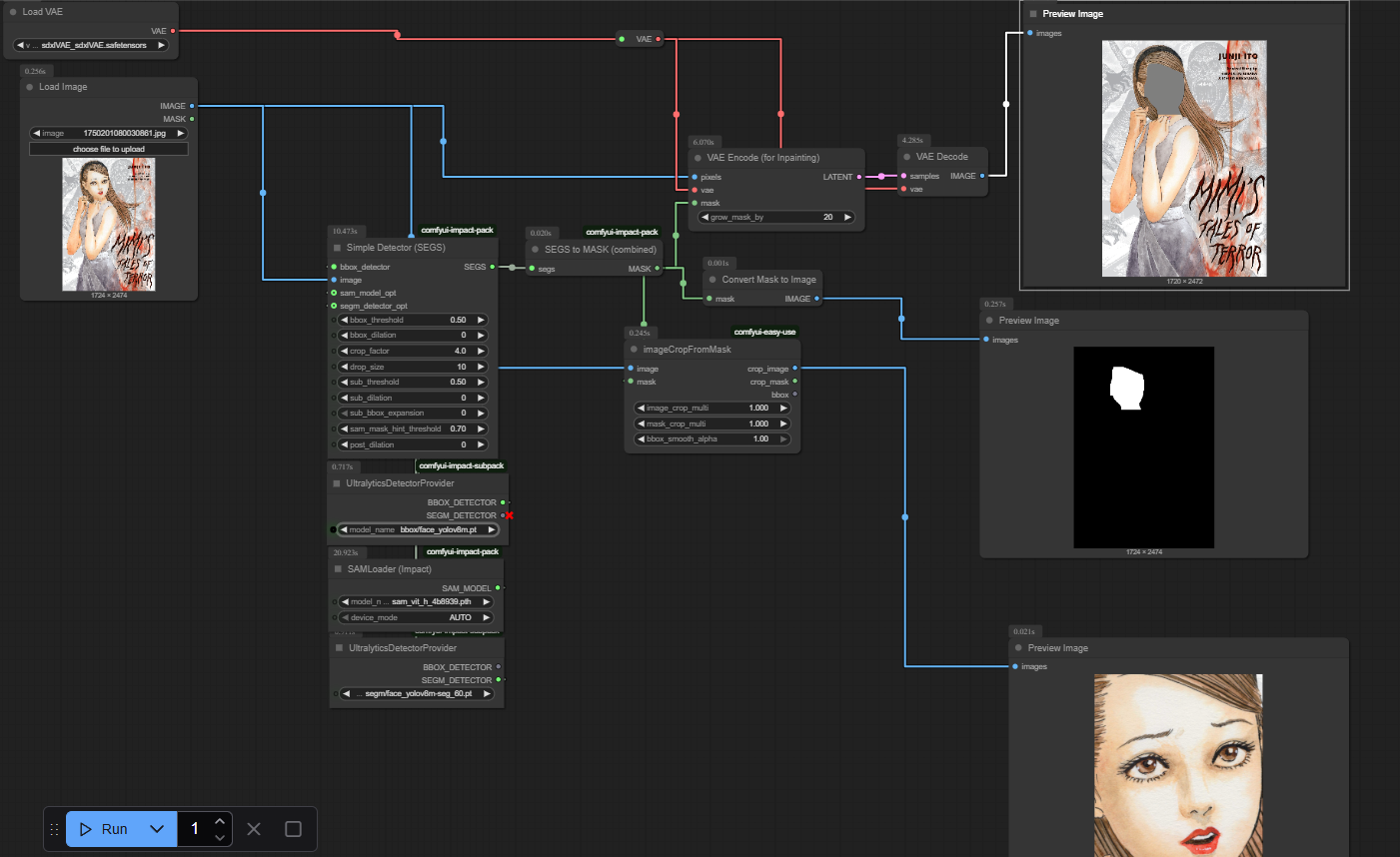Open the segm/face_yolov8m-seg_60.pt combo
The image size is (1400, 857).
pyautogui.click(x=417, y=693)
